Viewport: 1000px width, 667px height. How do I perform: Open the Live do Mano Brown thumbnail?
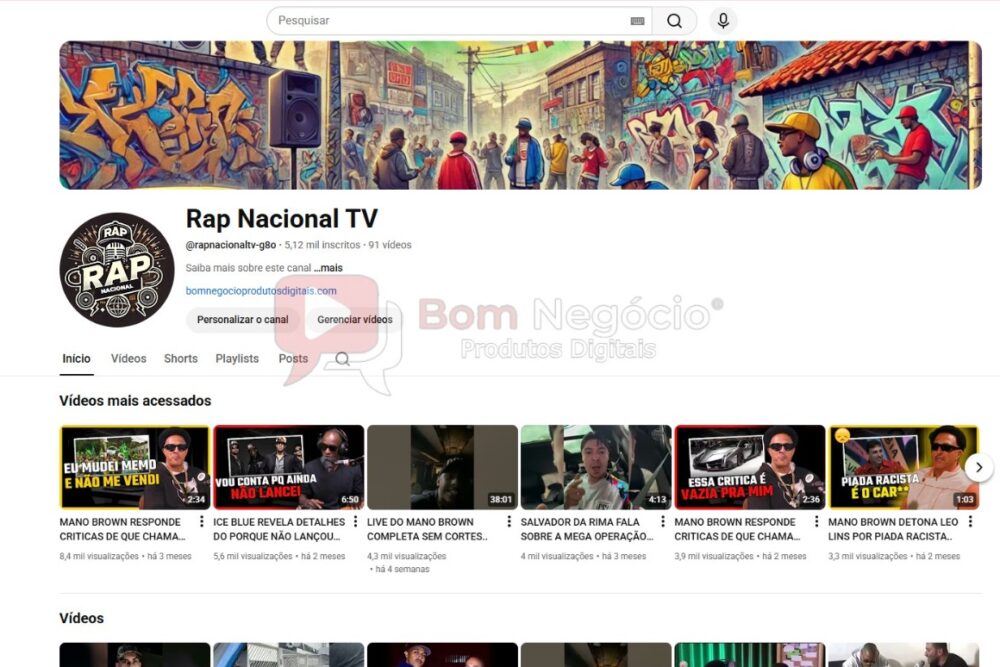442,466
